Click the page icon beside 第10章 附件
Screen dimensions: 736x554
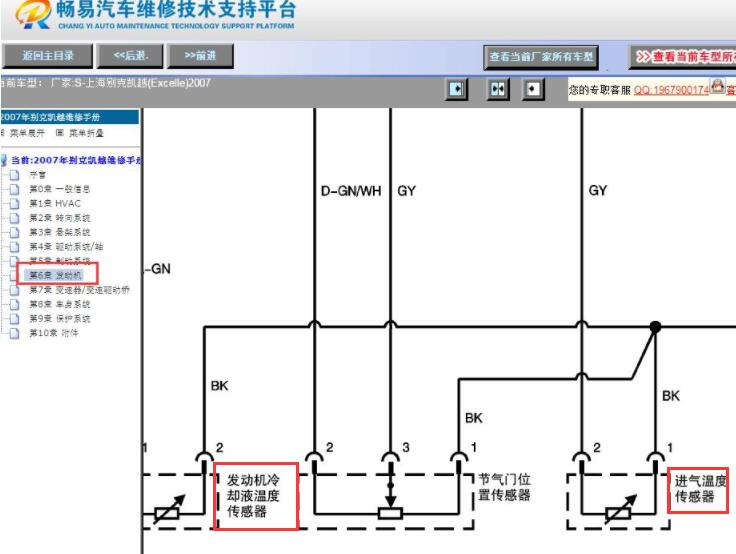click(15, 333)
